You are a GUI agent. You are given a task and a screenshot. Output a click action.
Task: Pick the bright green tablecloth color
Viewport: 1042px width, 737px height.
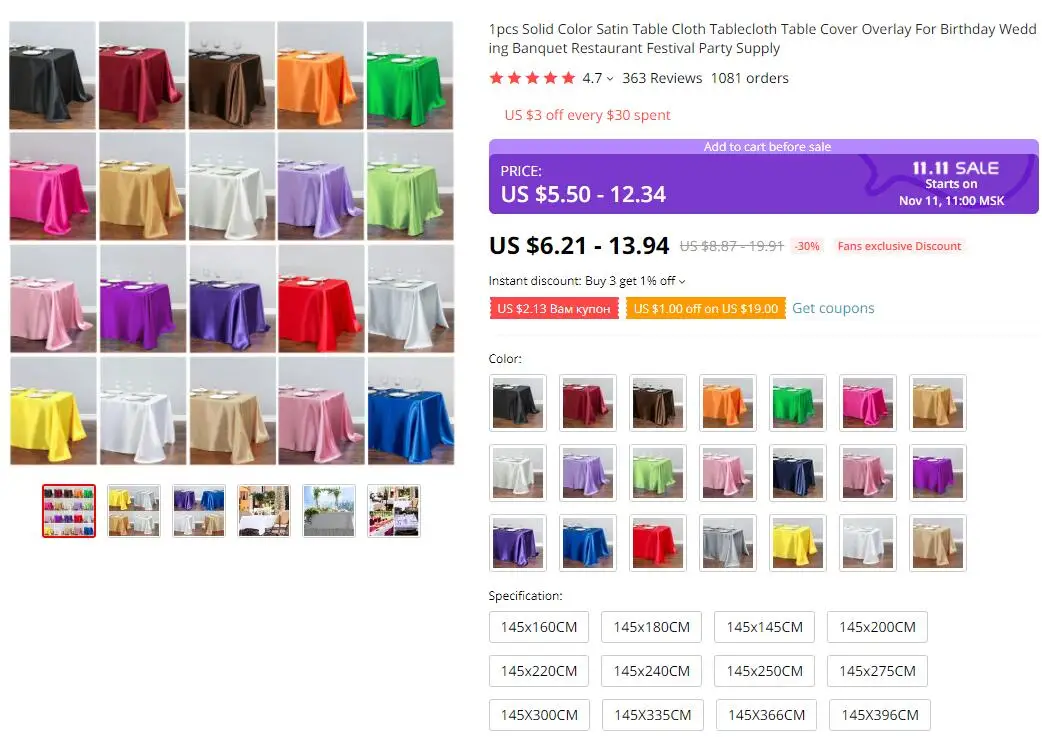797,403
